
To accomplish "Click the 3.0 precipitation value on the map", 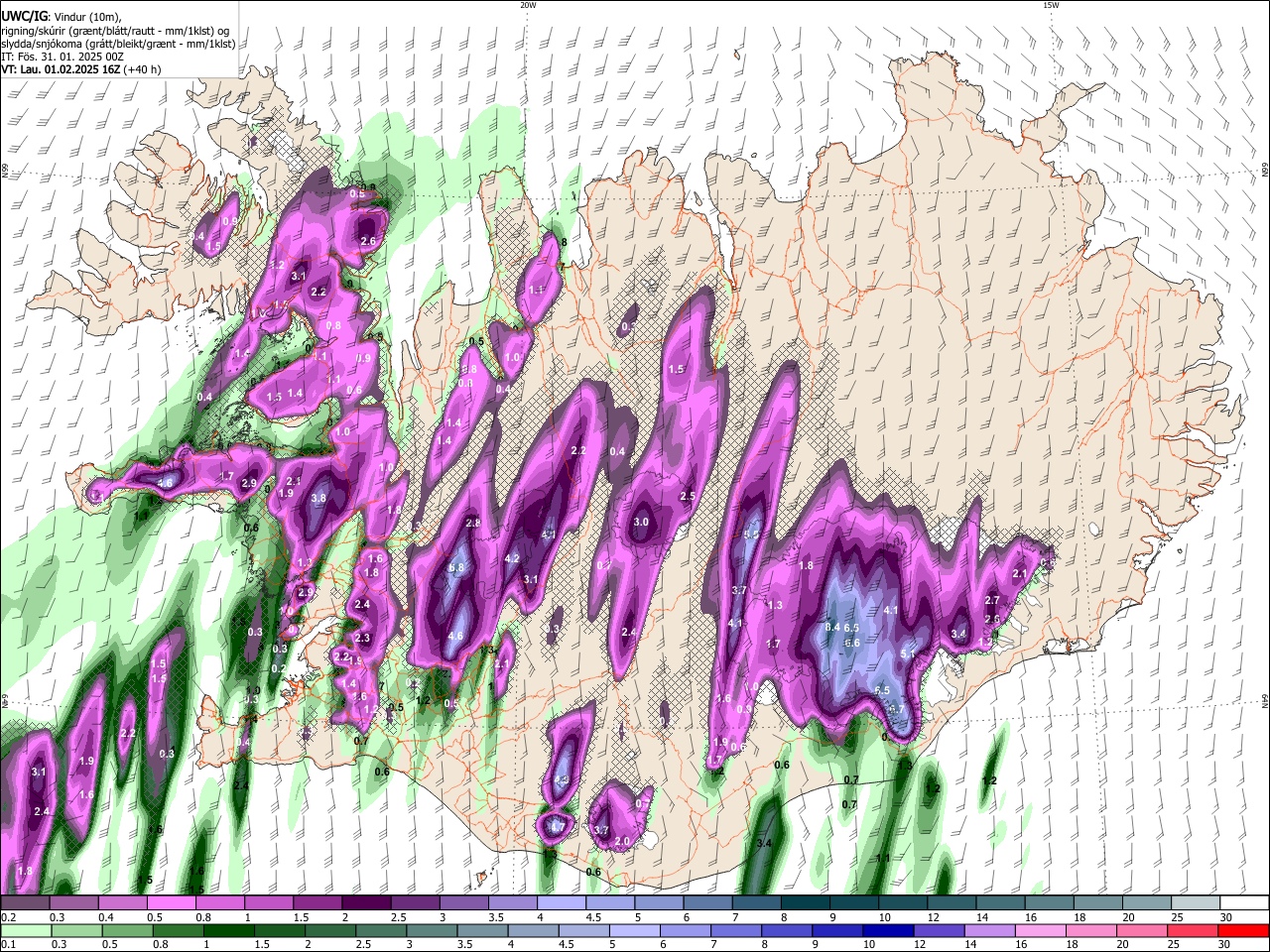I will [x=641, y=522].
